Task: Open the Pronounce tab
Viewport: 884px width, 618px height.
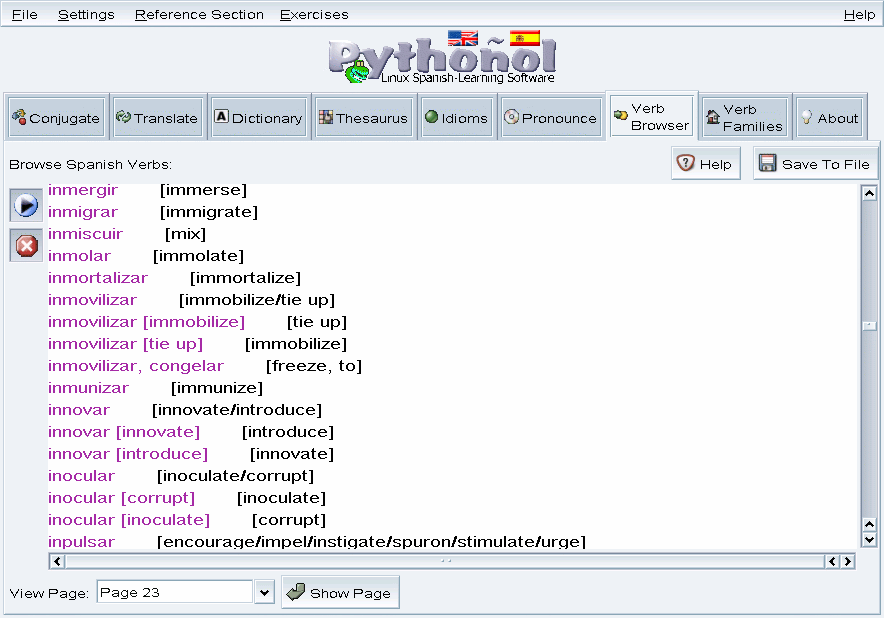Action: 550,118
